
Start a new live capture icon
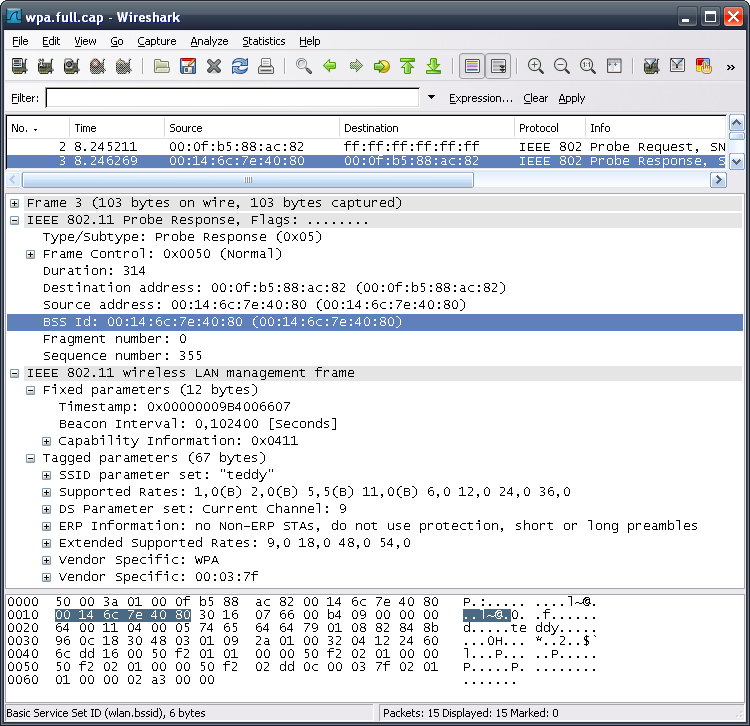(x=71, y=66)
